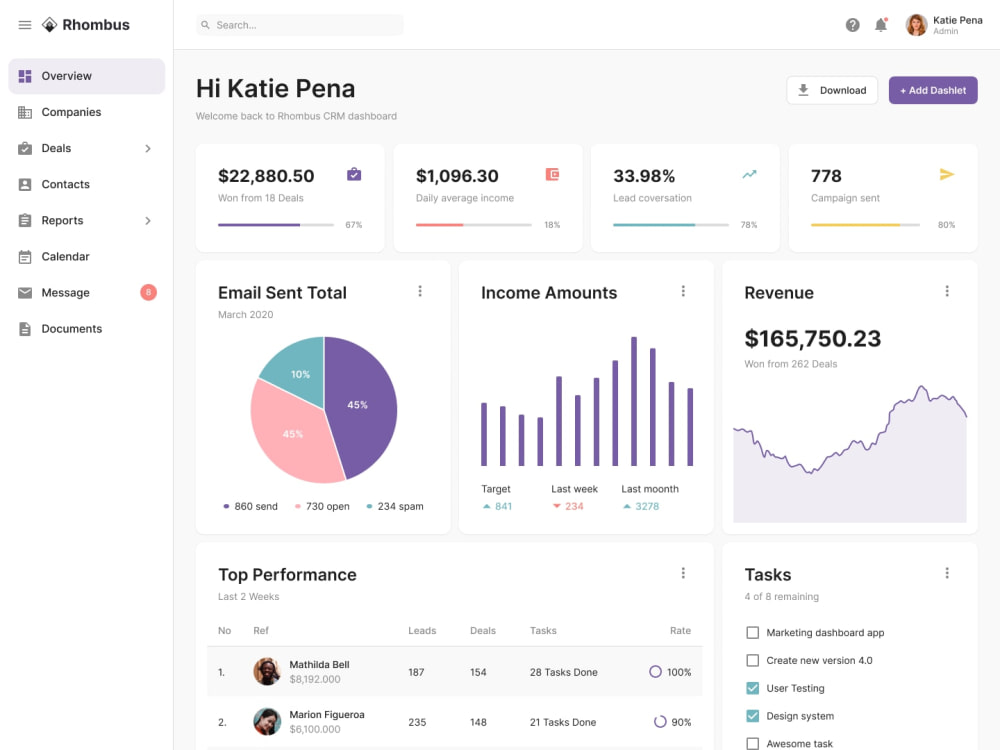Check the Awesome task checkbox
This screenshot has height=750, width=1000.
(753, 744)
